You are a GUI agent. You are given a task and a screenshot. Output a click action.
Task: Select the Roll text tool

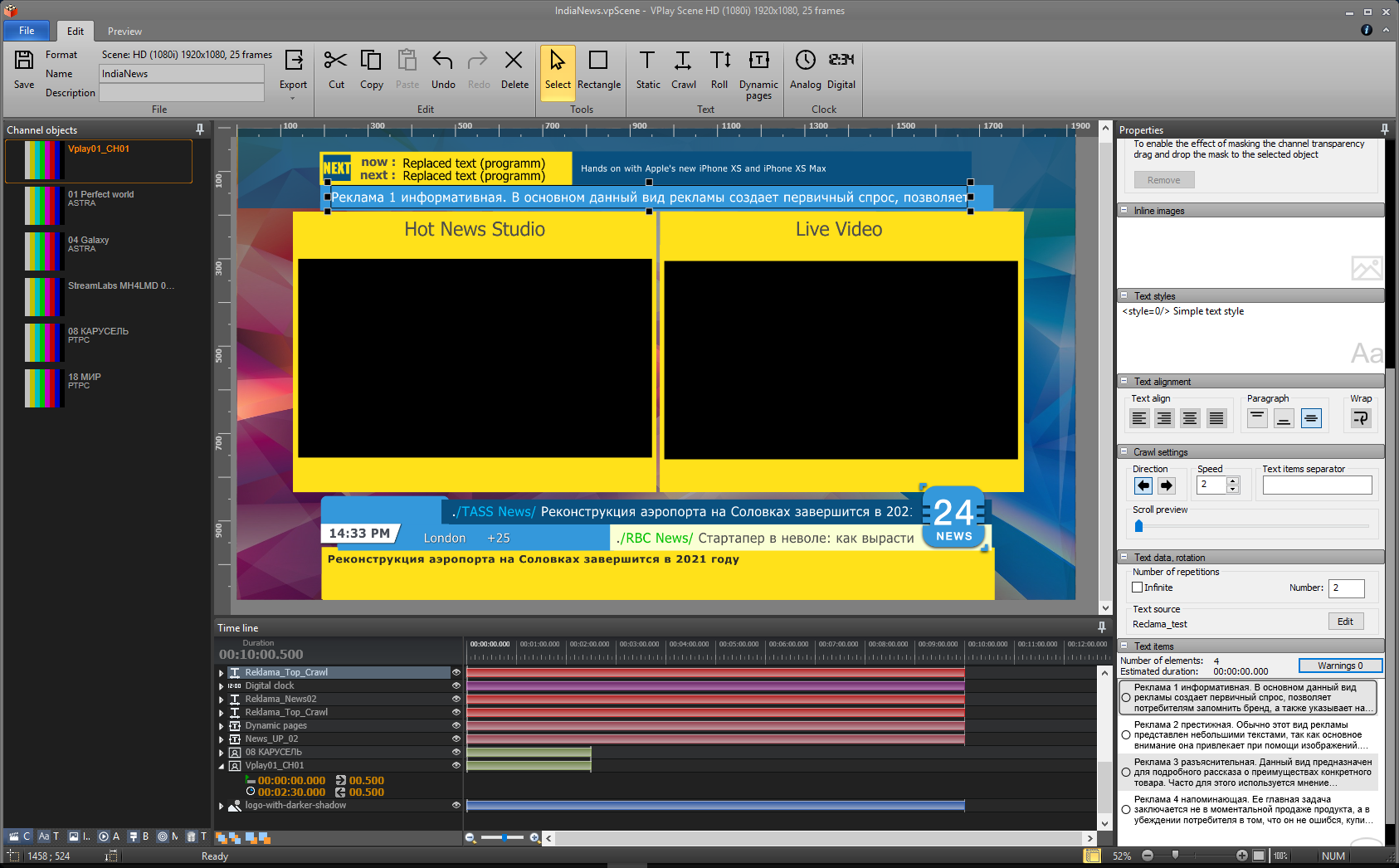pyautogui.click(x=719, y=71)
